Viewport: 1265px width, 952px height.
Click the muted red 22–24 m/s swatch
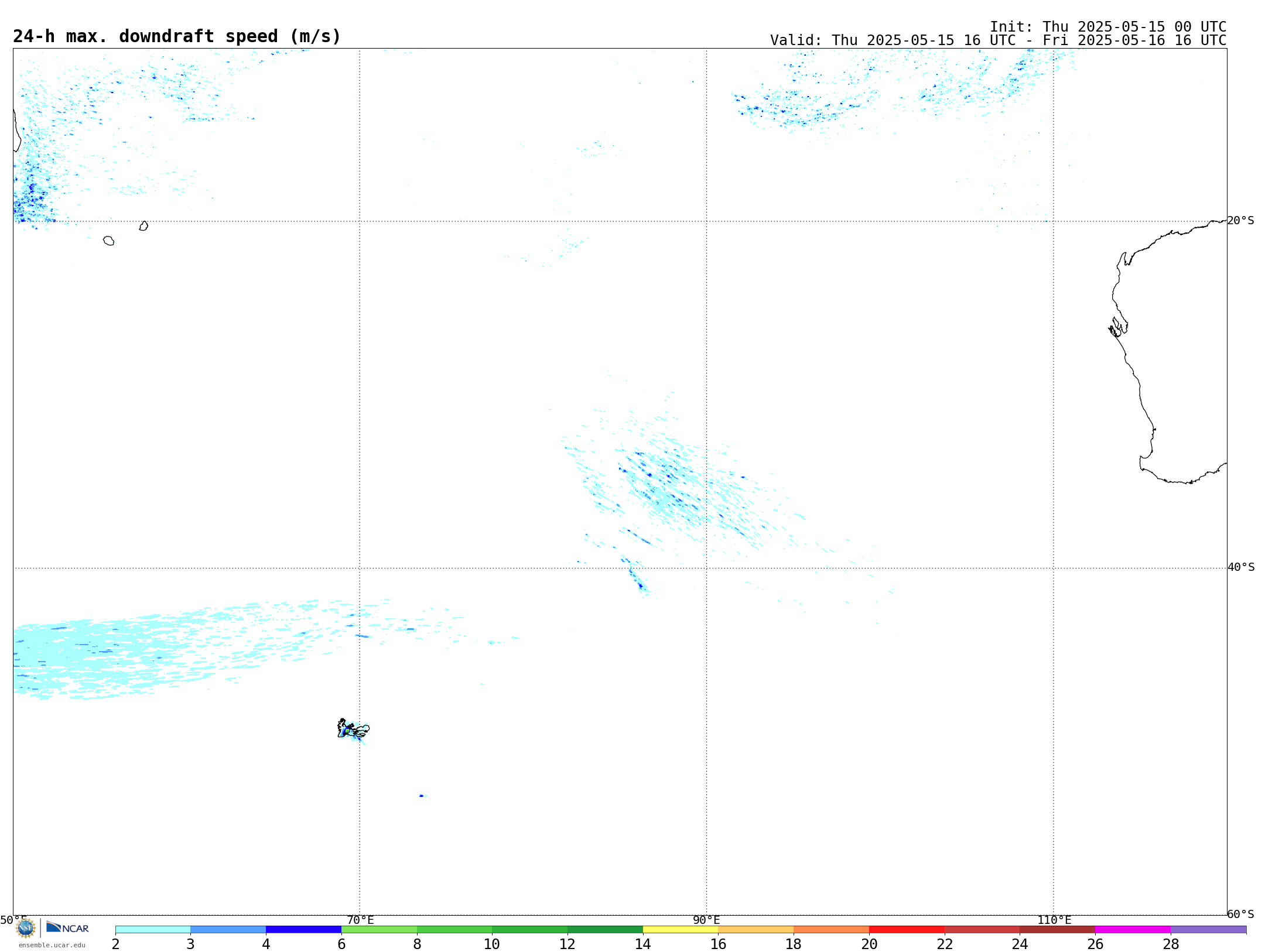click(x=982, y=930)
